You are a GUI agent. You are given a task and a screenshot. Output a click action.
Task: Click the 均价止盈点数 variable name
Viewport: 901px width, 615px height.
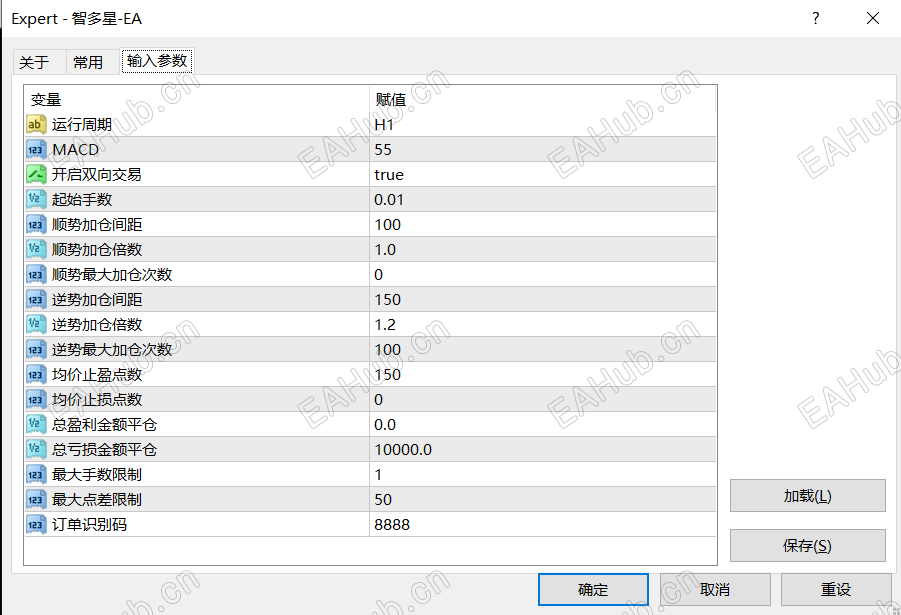[x=97, y=374]
